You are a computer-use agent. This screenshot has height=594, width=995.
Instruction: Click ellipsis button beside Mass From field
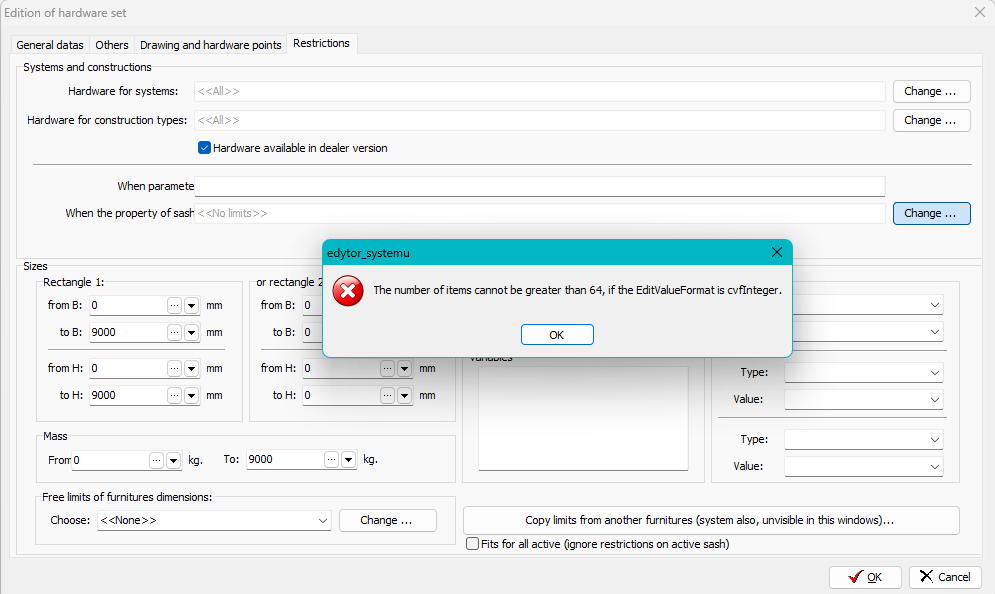[x=156, y=460]
